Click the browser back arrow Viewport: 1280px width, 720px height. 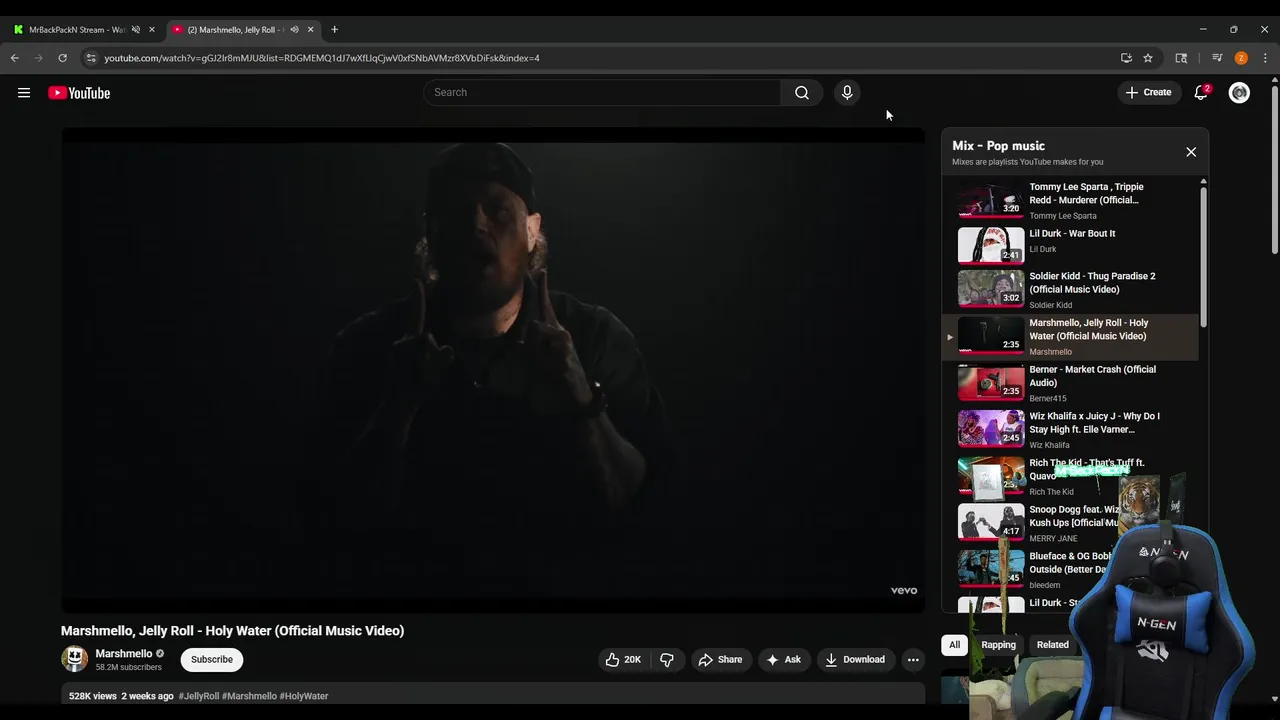15,58
